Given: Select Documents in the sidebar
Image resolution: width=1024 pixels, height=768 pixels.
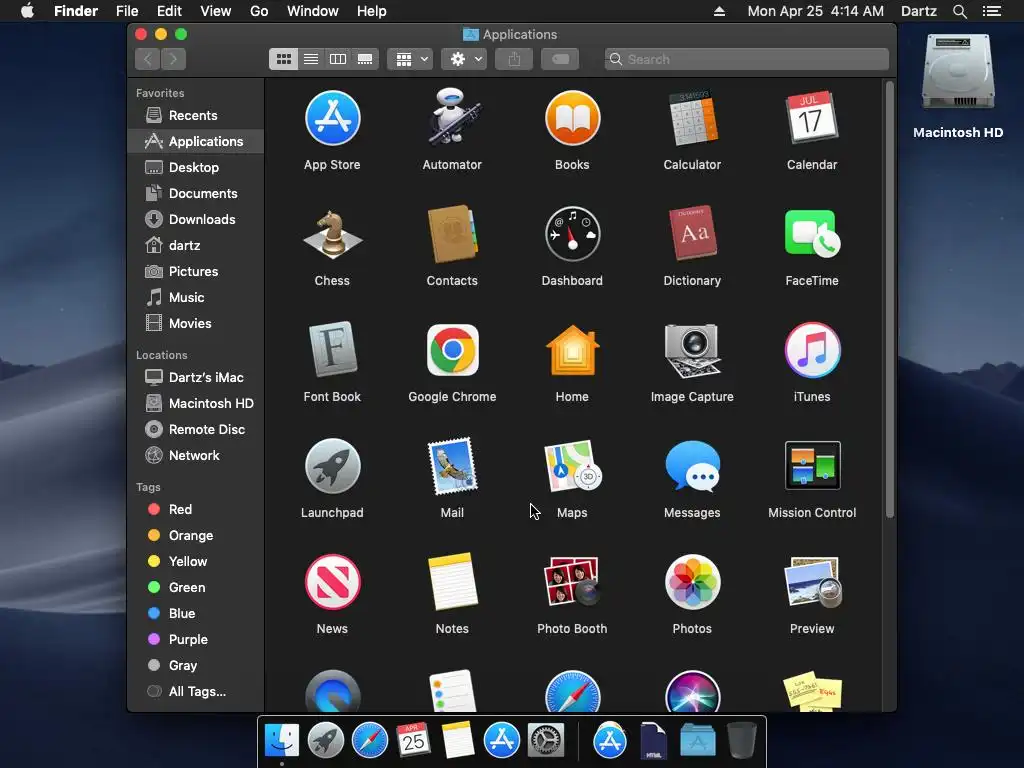Looking at the screenshot, I should tap(196, 193).
